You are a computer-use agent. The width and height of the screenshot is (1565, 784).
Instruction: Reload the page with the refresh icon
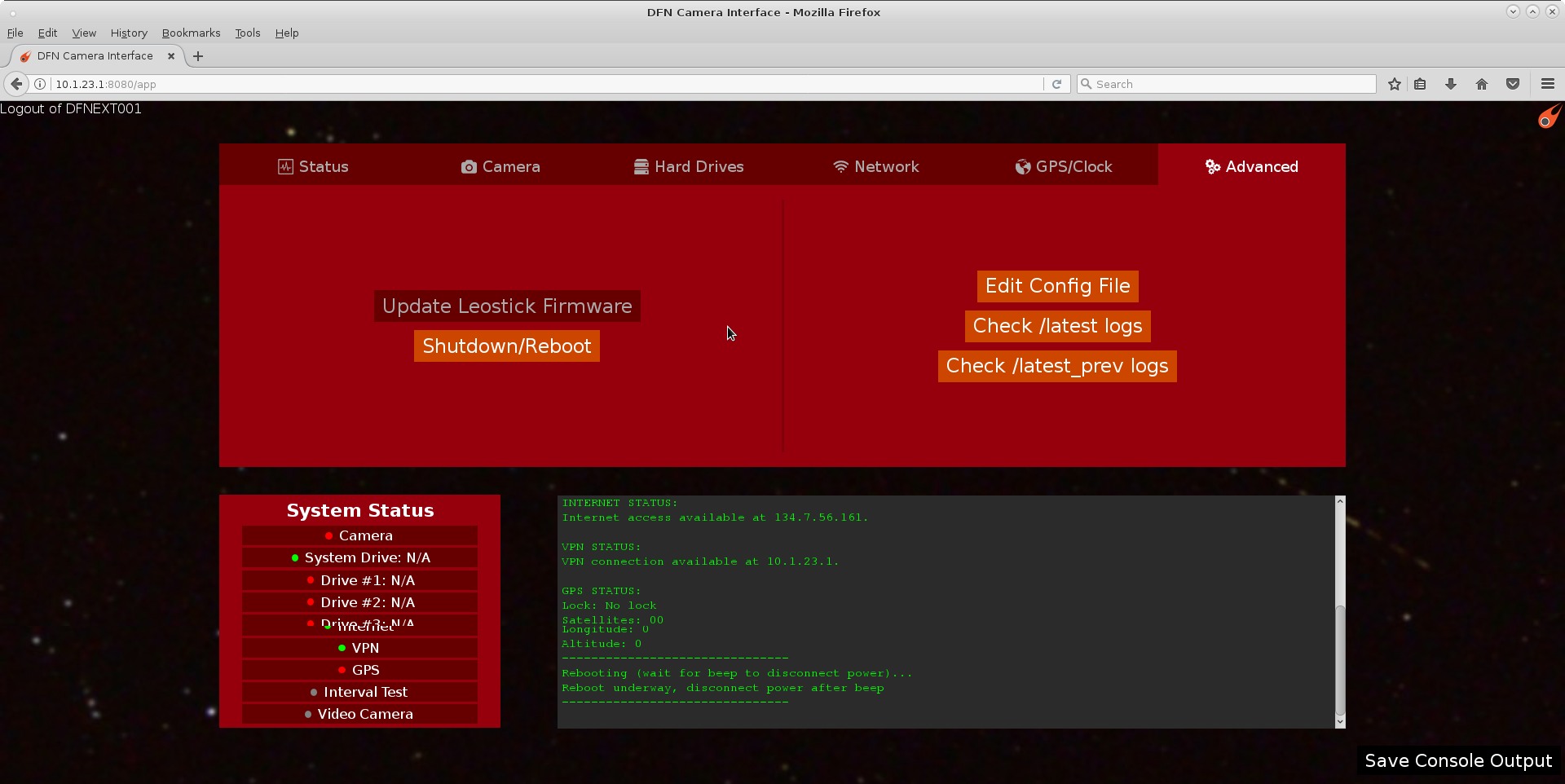[x=1056, y=84]
